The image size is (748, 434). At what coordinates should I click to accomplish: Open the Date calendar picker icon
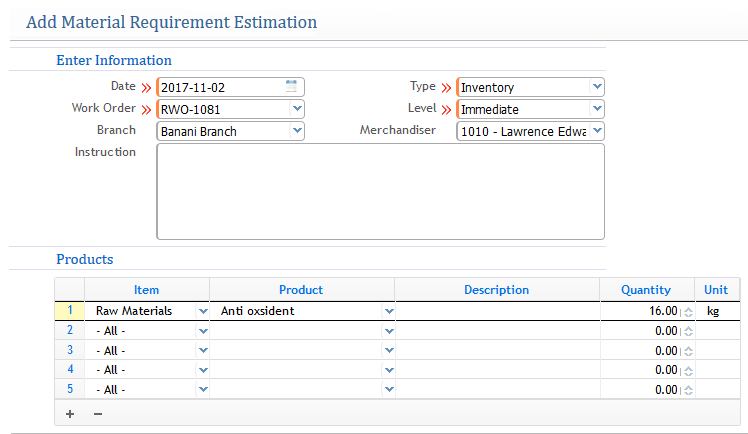coord(291,86)
